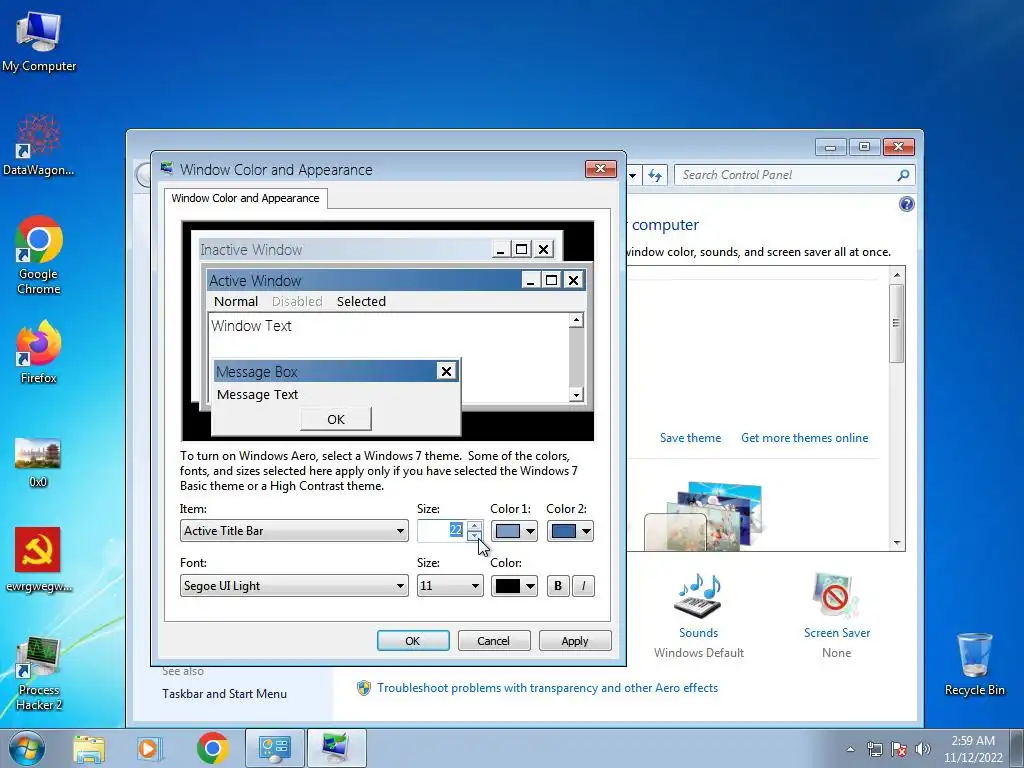This screenshot has height=768, width=1024.
Task: Open Troubleshoot transparency and Aero effects link
Action: coord(547,688)
